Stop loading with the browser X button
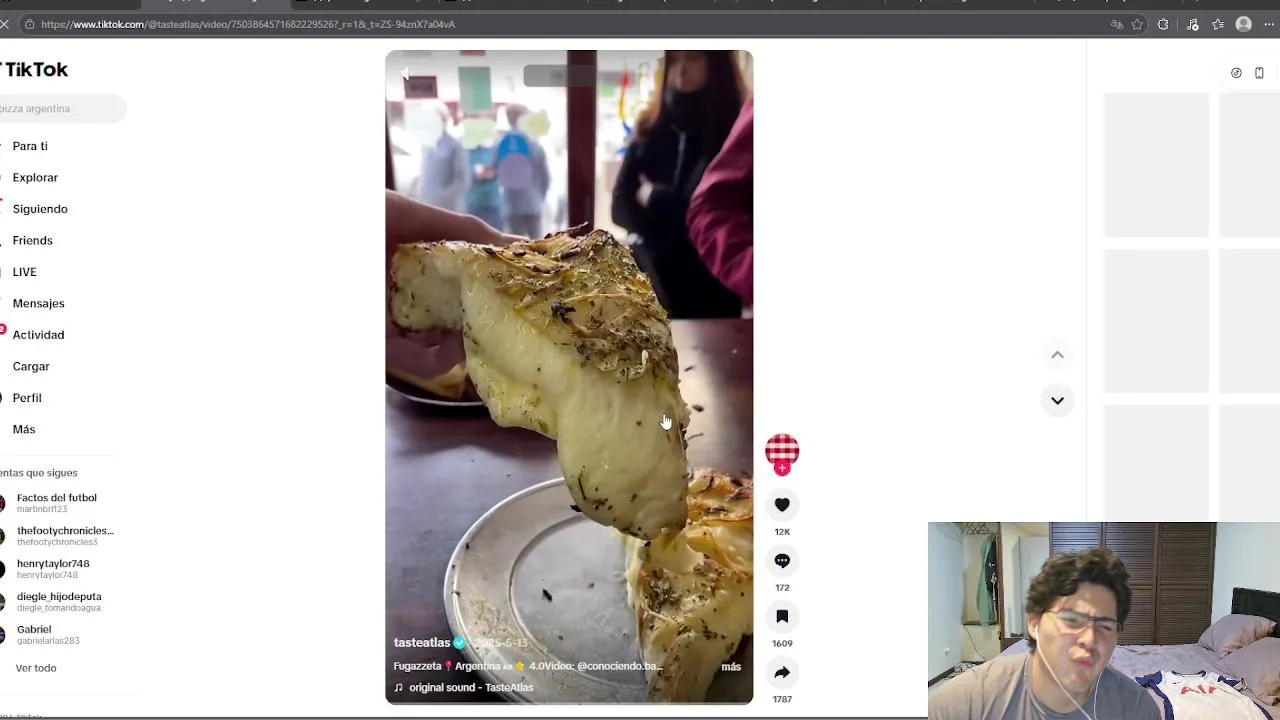The width and height of the screenshot is (1280, 720). [5, 24]
